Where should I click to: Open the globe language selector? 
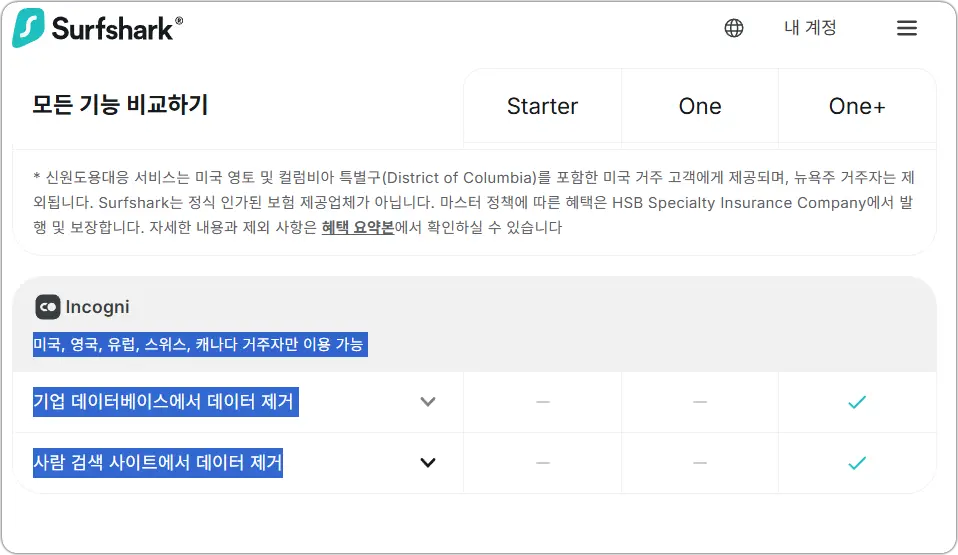click(x=734, y=28)
